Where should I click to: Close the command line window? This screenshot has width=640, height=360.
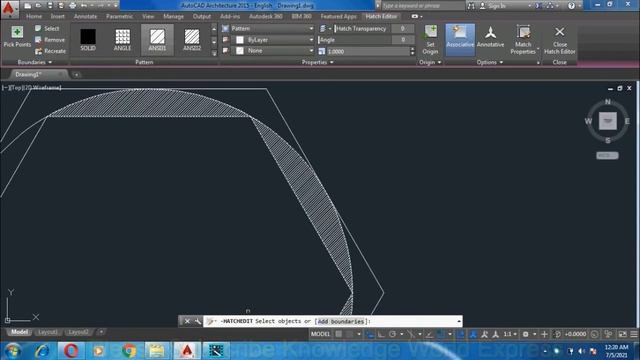[187, 321]
